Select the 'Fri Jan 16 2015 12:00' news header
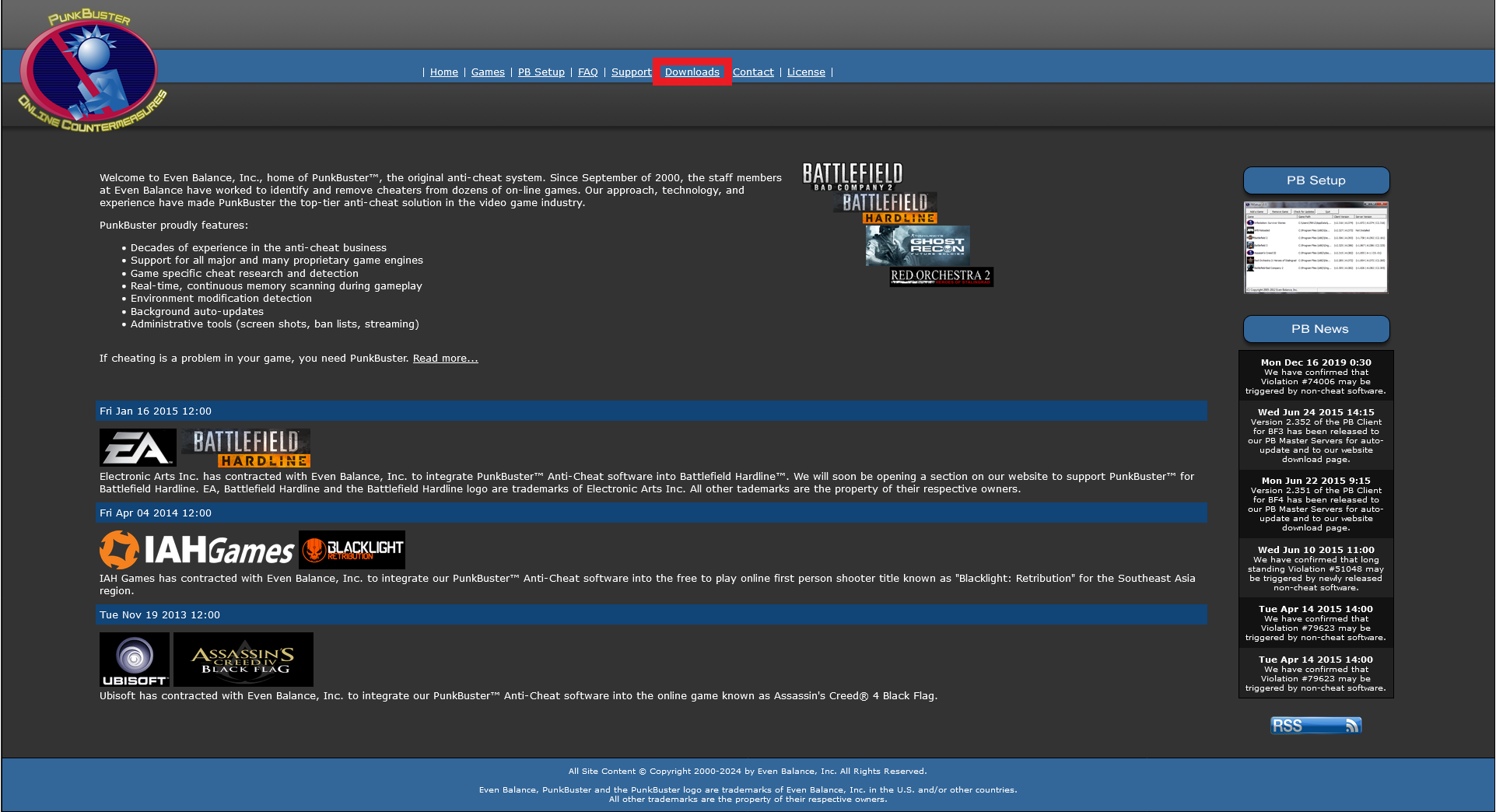 [x=652, y=411]
